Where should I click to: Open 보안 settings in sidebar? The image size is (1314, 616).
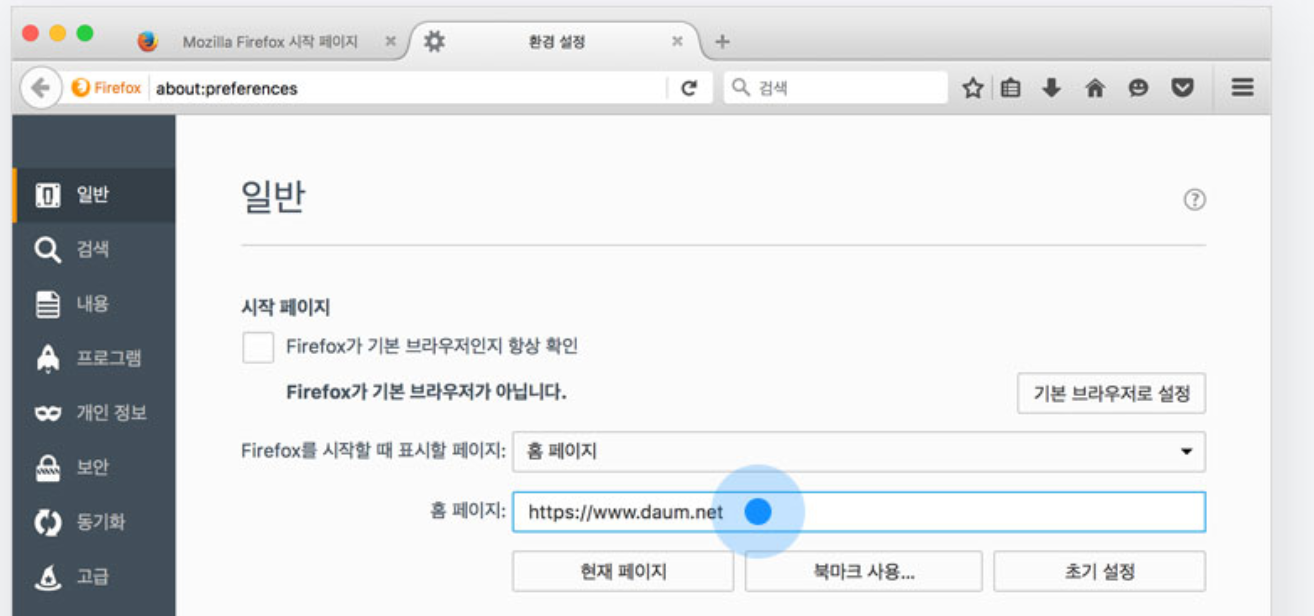point(94,467)
